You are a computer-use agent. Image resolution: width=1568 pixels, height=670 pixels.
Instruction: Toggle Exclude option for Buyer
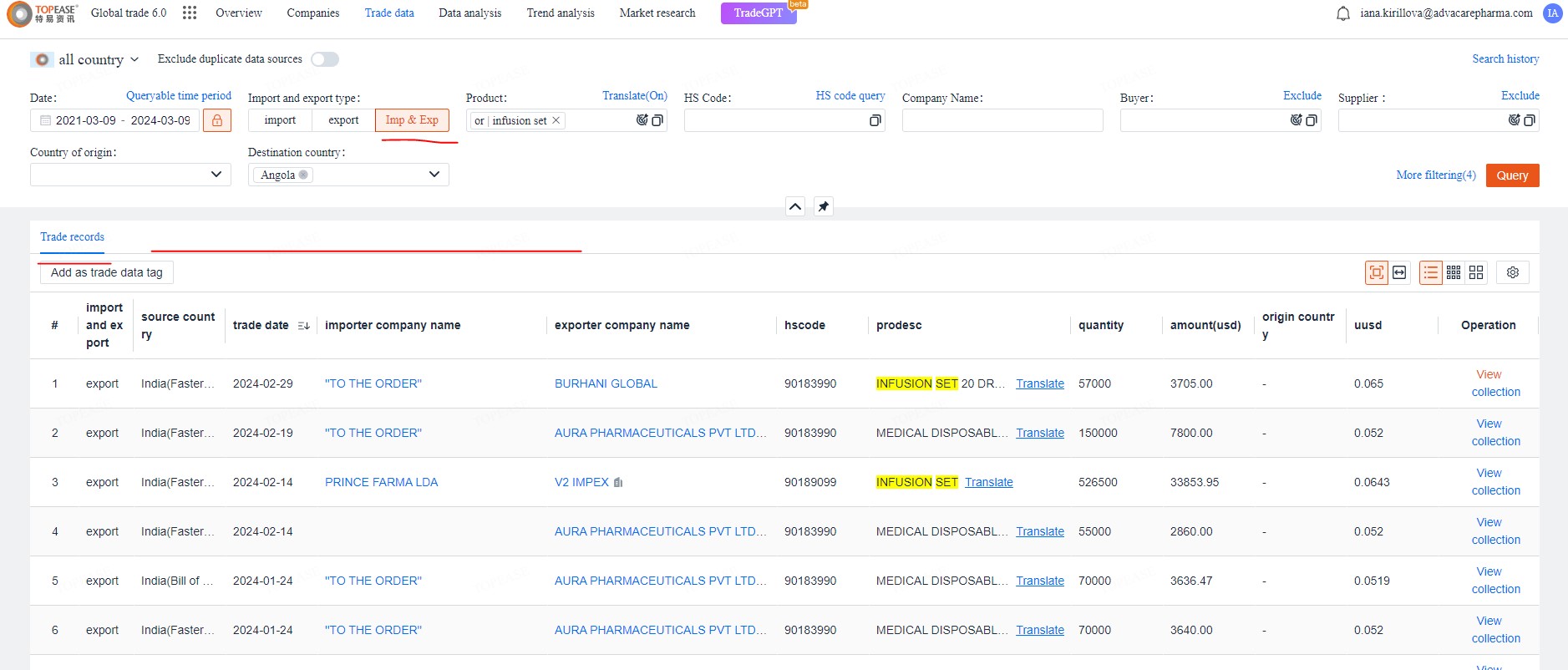coord(1302,96)
